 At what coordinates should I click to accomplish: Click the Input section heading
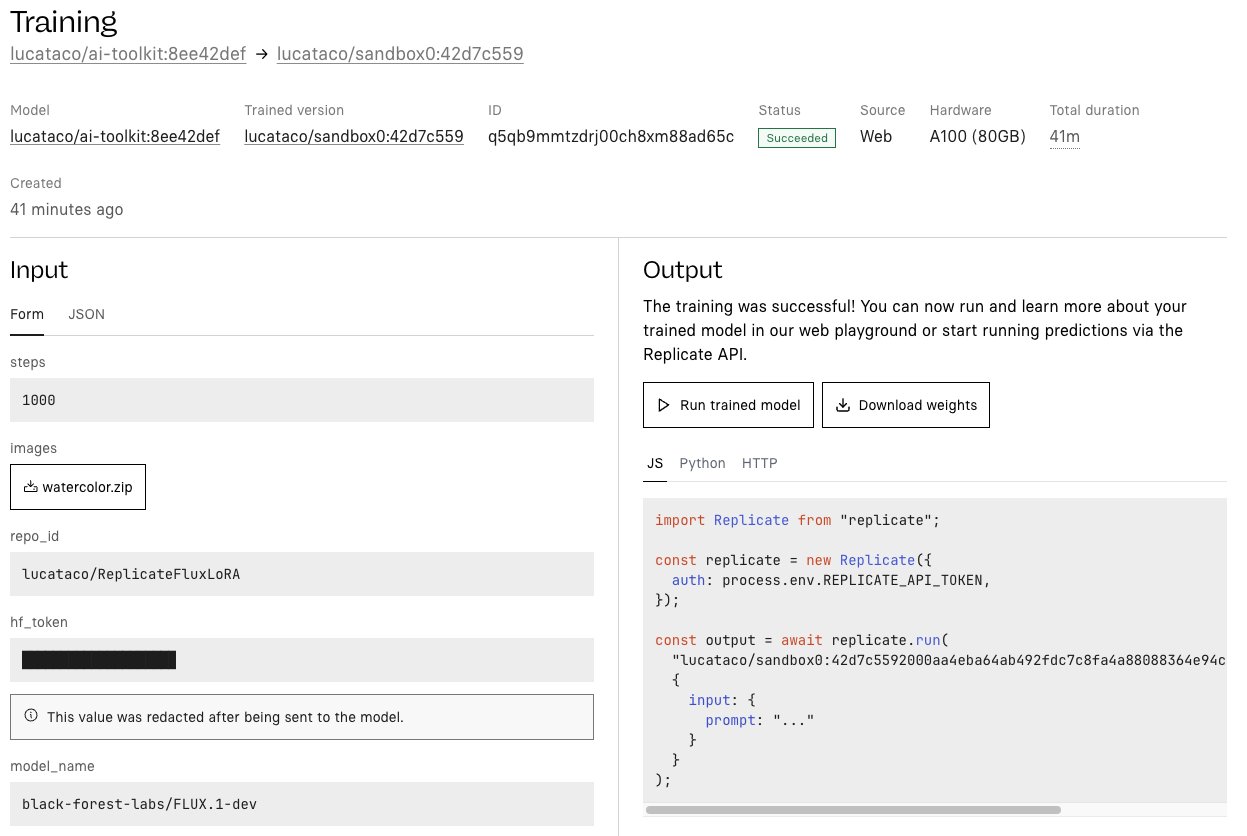point(39,269)
